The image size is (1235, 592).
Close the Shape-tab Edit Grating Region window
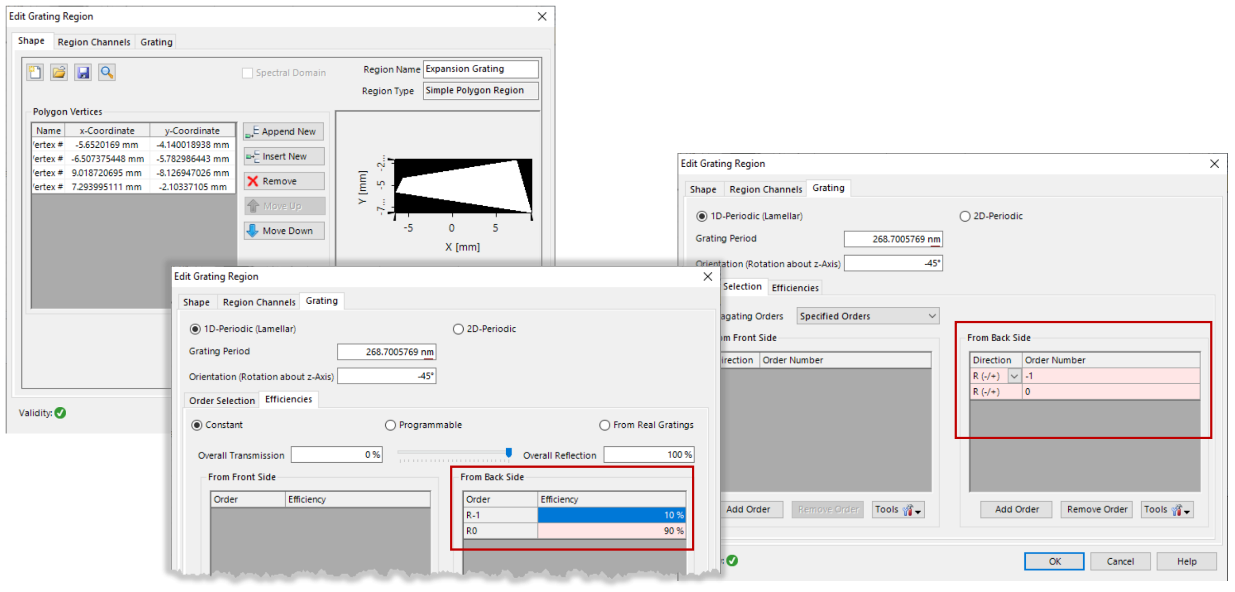[543, 17]
